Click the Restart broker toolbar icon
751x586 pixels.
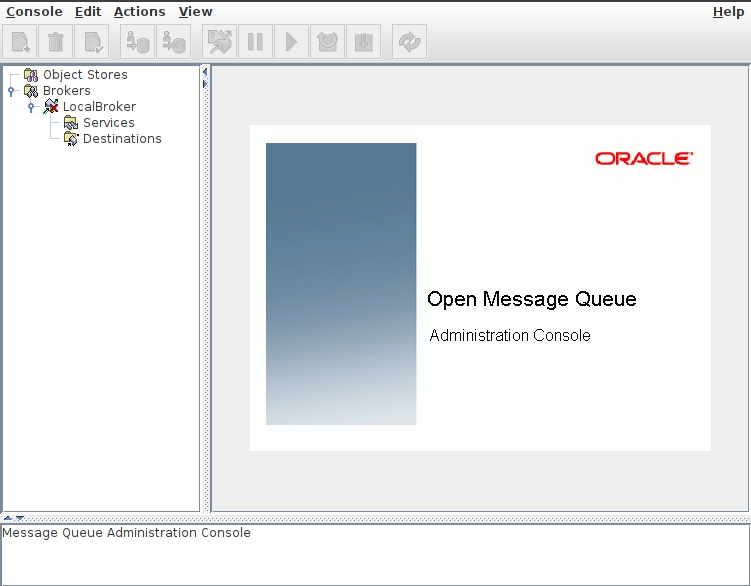(x=327, y=42)
